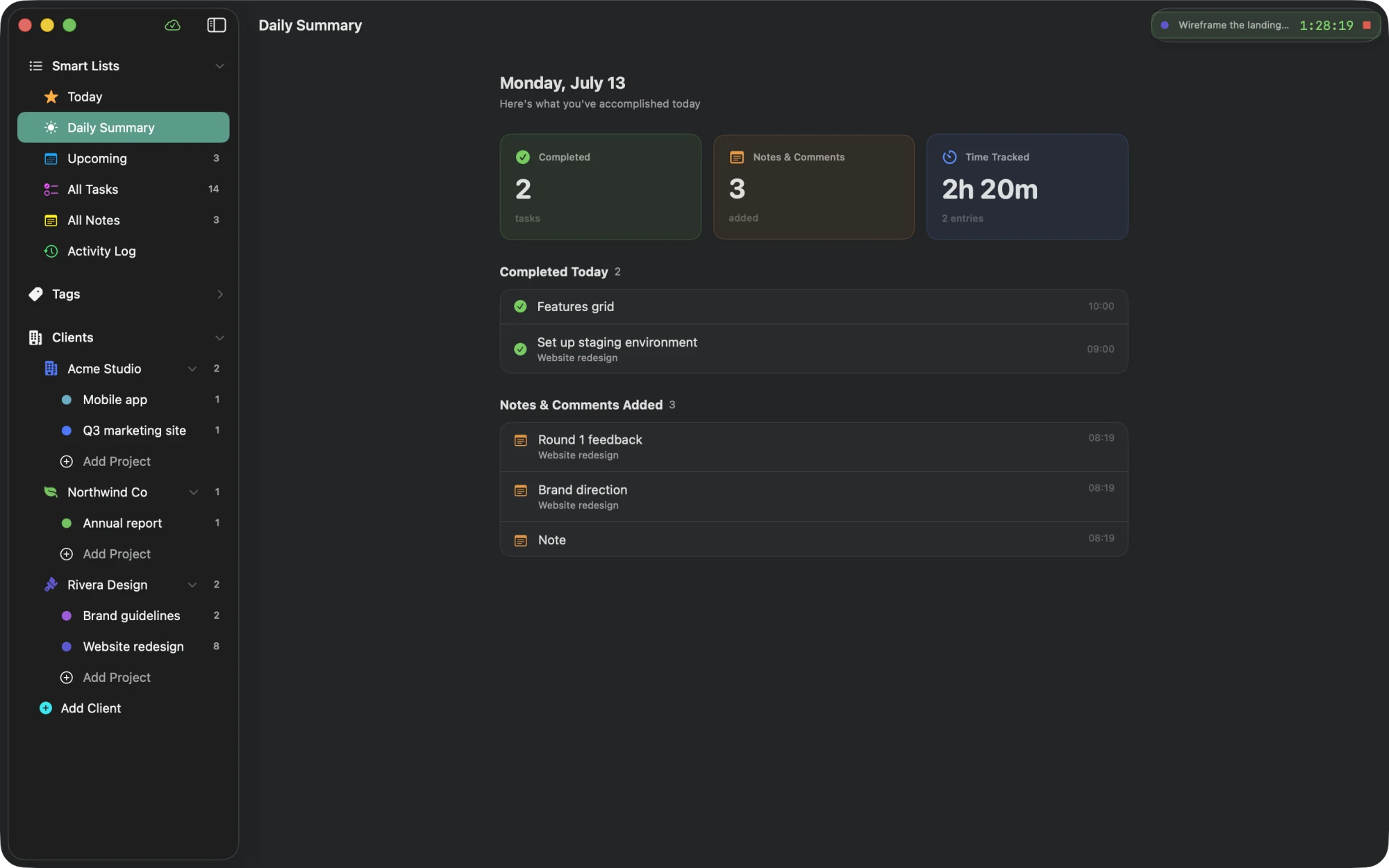Click the cloud sync status icon

click(172, 25)
